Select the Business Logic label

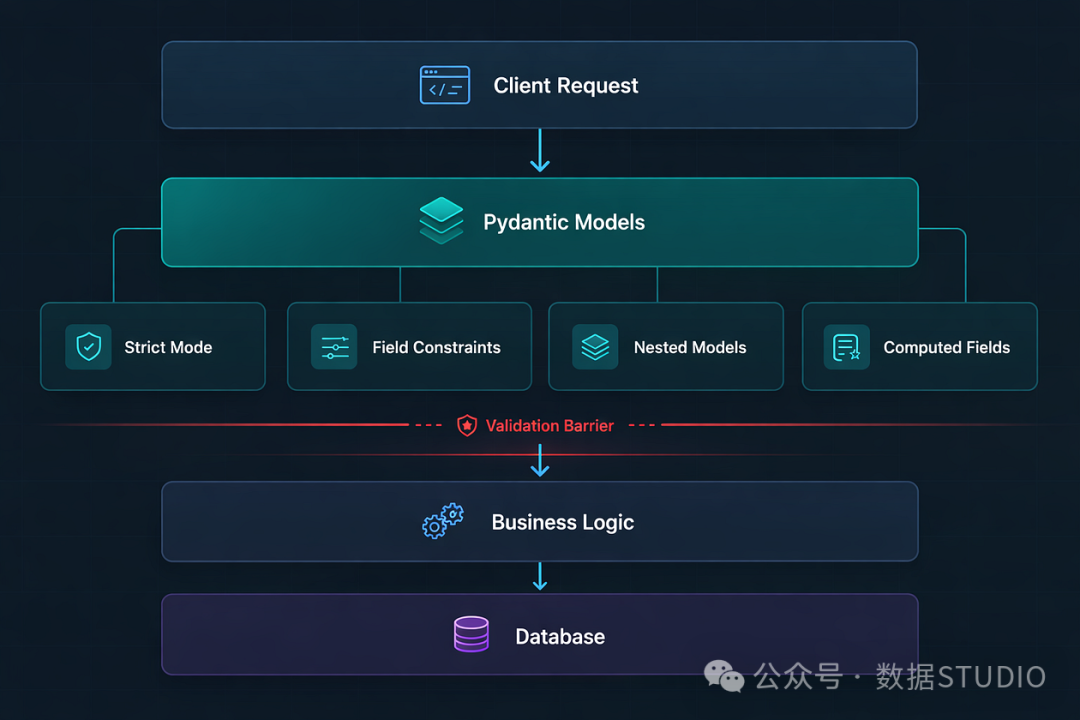pyautogui.click(x=563, y=522)
